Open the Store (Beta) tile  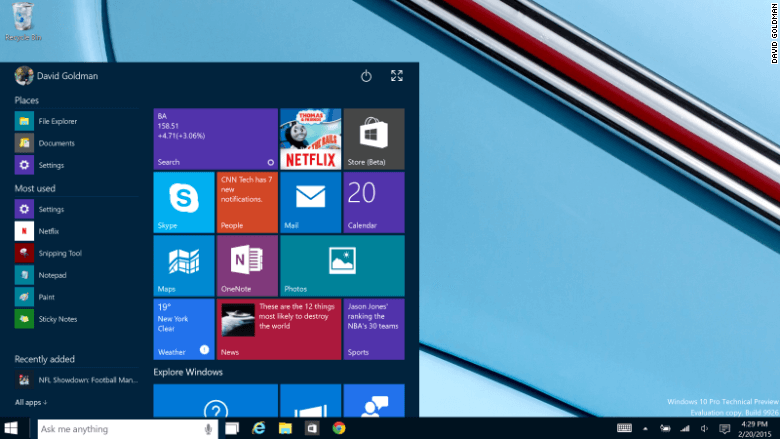coord(374,139)
